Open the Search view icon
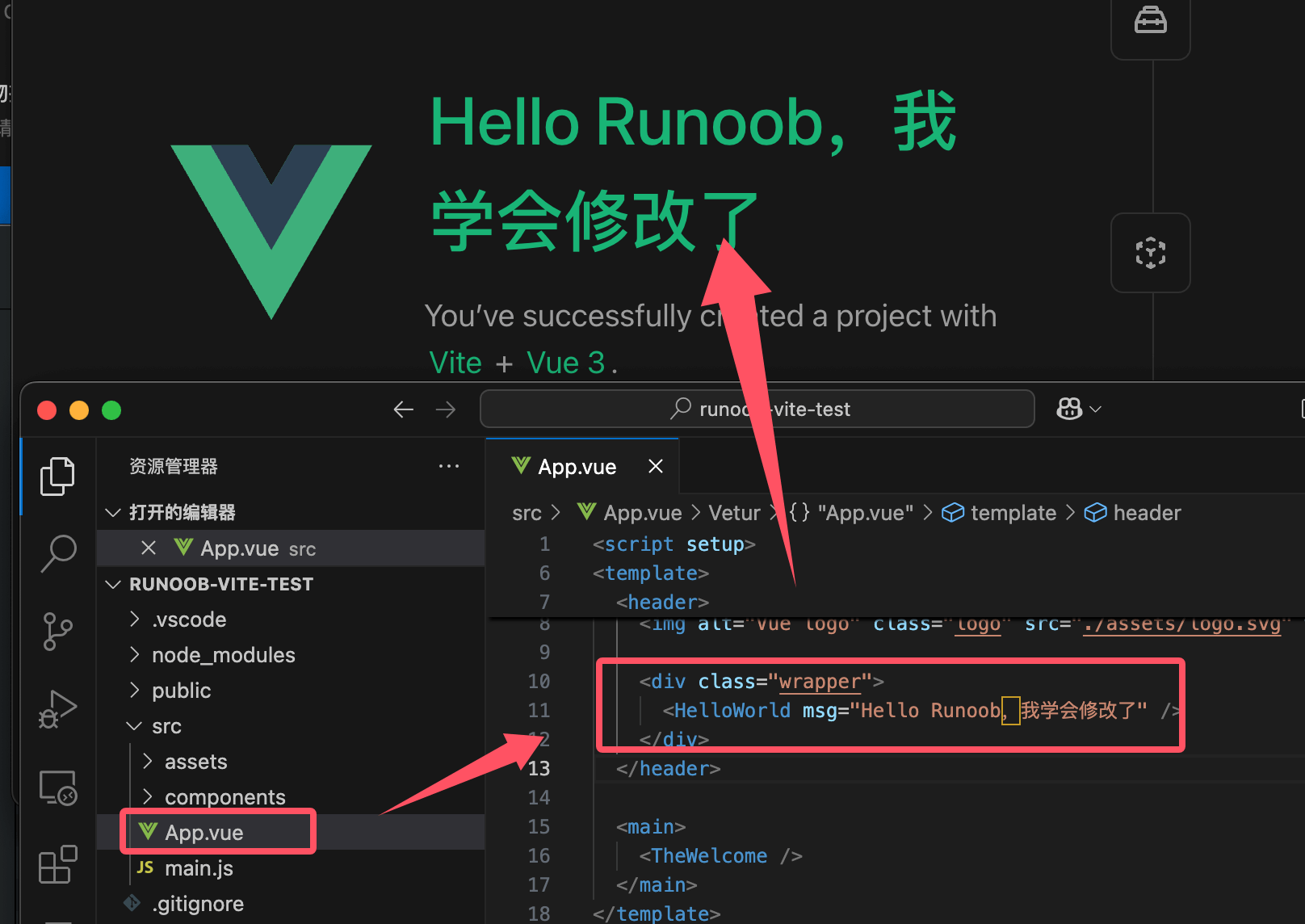 [58, 553]
